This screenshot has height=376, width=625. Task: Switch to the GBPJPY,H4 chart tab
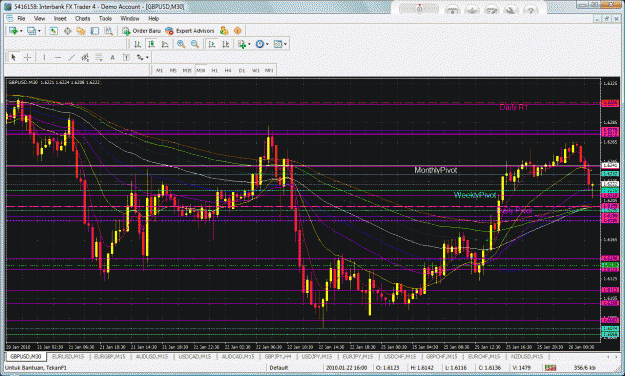tap(278, 356)
